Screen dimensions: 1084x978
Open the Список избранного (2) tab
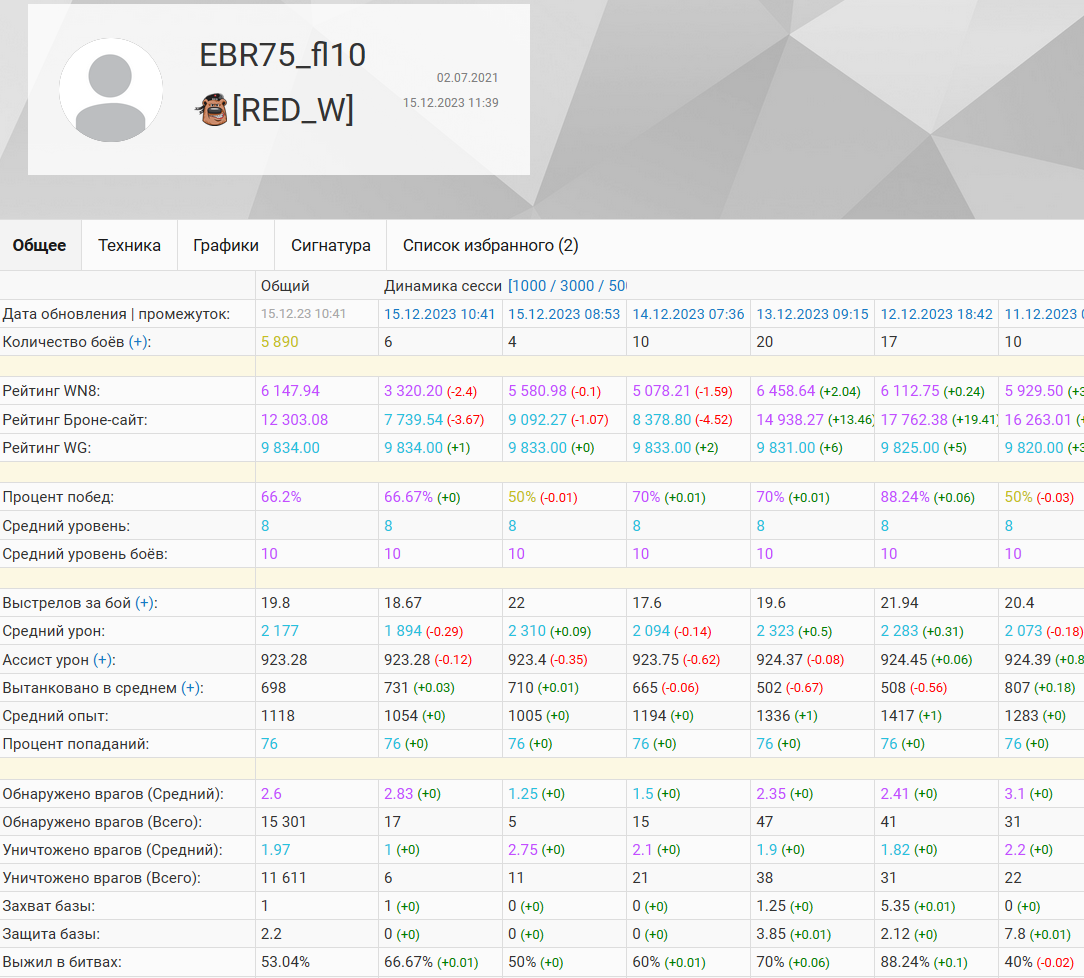coord(490,245)
